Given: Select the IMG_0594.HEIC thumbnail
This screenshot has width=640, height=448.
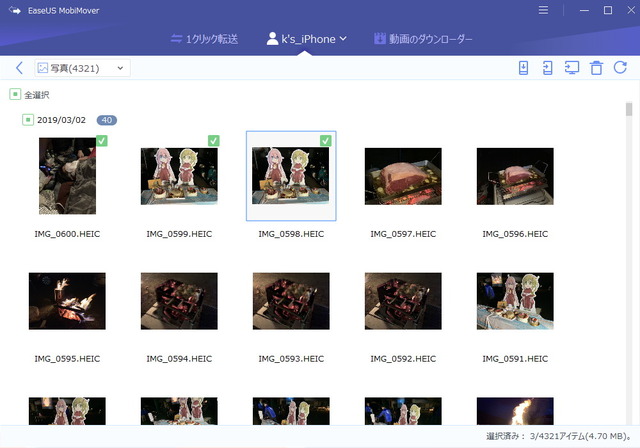Looking at the screenshot, I should point(179,301).
